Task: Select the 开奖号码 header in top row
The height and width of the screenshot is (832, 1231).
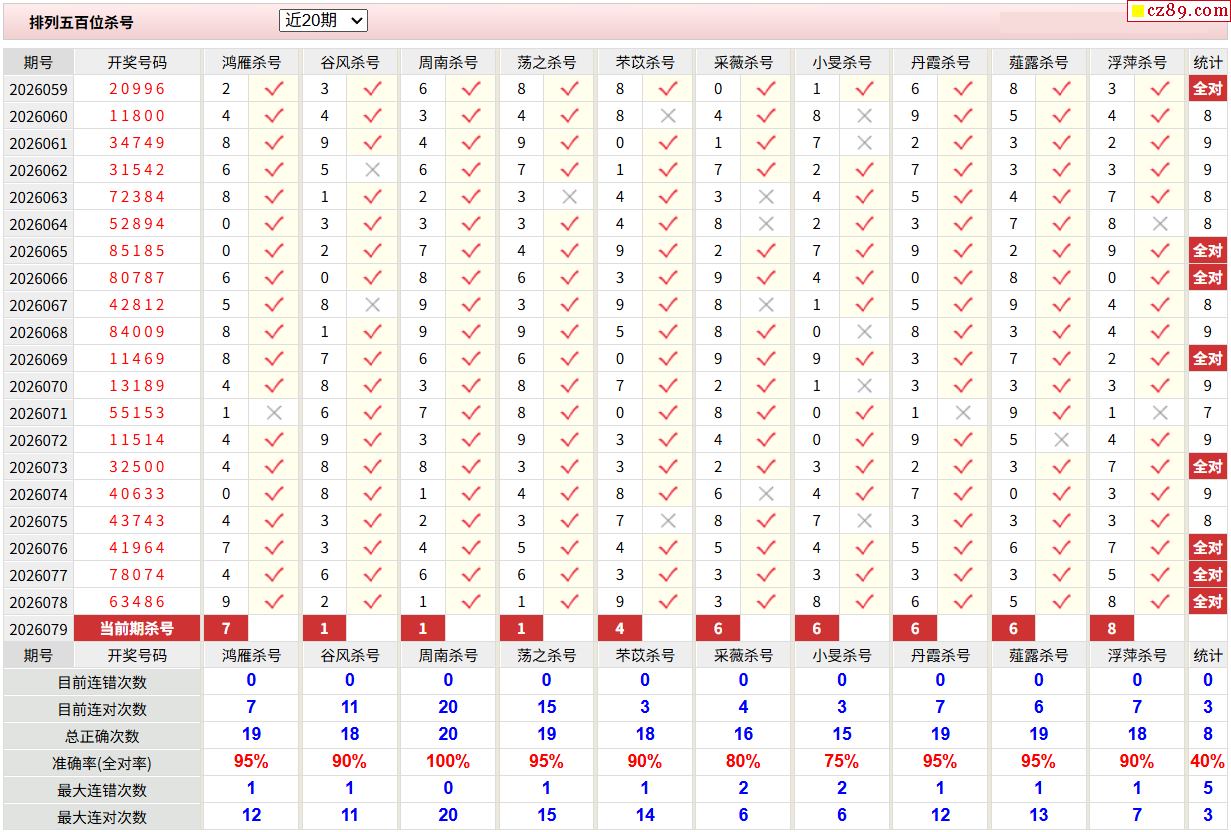Action: pos(137,62)
